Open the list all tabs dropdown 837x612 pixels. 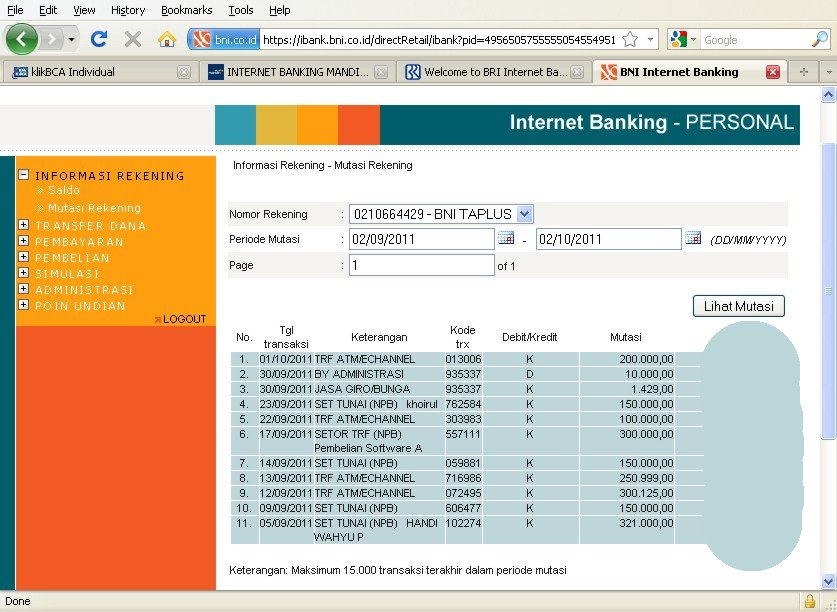[828, 72]
